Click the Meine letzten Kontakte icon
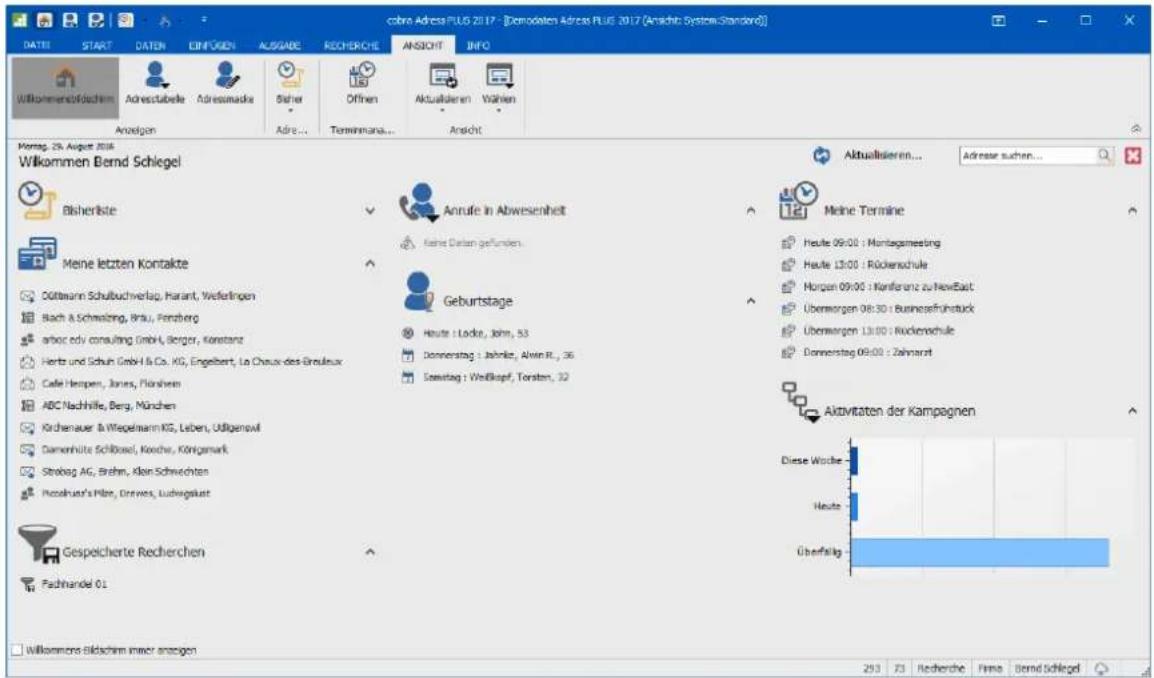 click(x=37, y=255)
